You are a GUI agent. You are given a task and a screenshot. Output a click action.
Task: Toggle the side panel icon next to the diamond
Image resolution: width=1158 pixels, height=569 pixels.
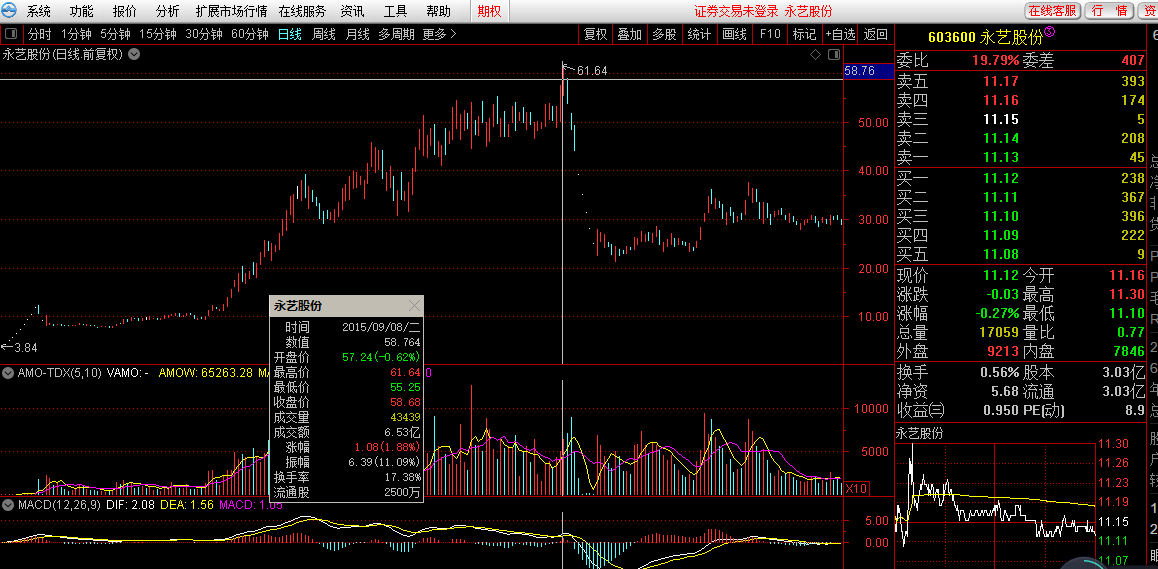pos(832,55)
